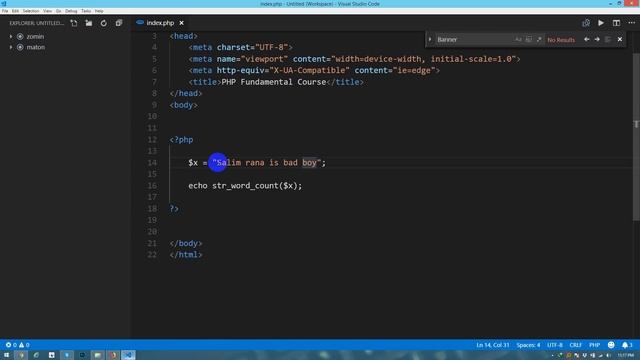
Task: Open the Selection menu
Action: (31, 11)
